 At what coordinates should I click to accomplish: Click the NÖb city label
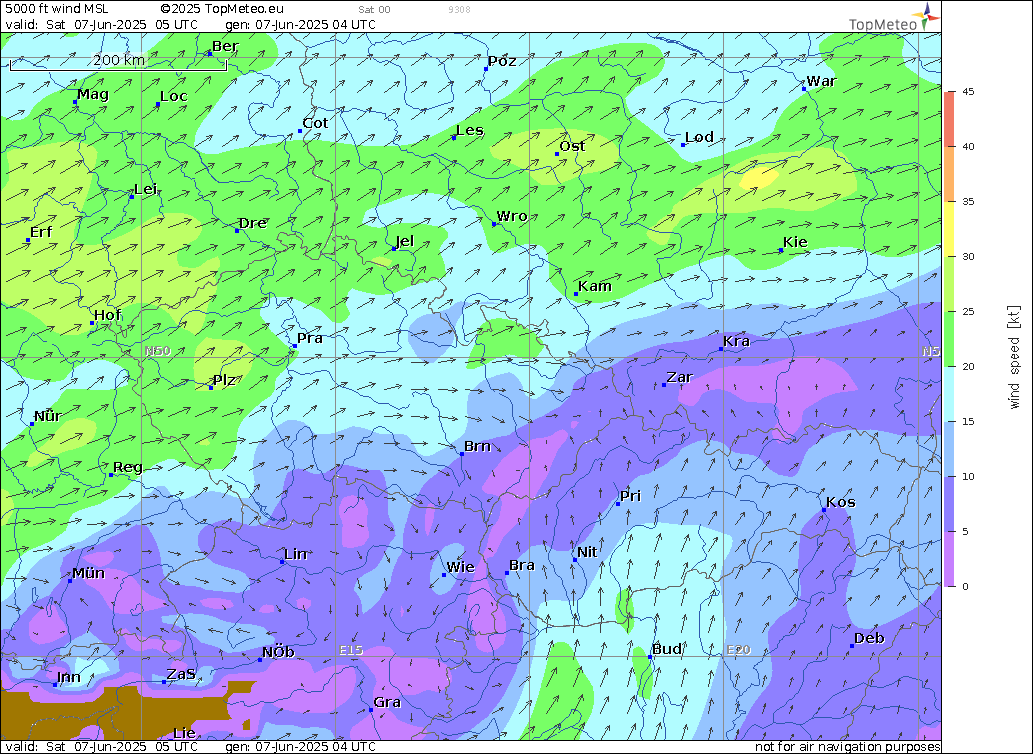click(x=278, y=653)
